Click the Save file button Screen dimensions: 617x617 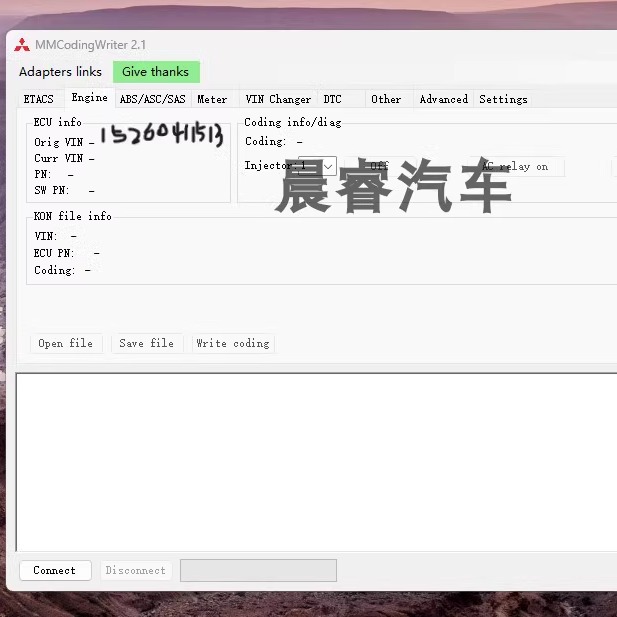(147, 344)
